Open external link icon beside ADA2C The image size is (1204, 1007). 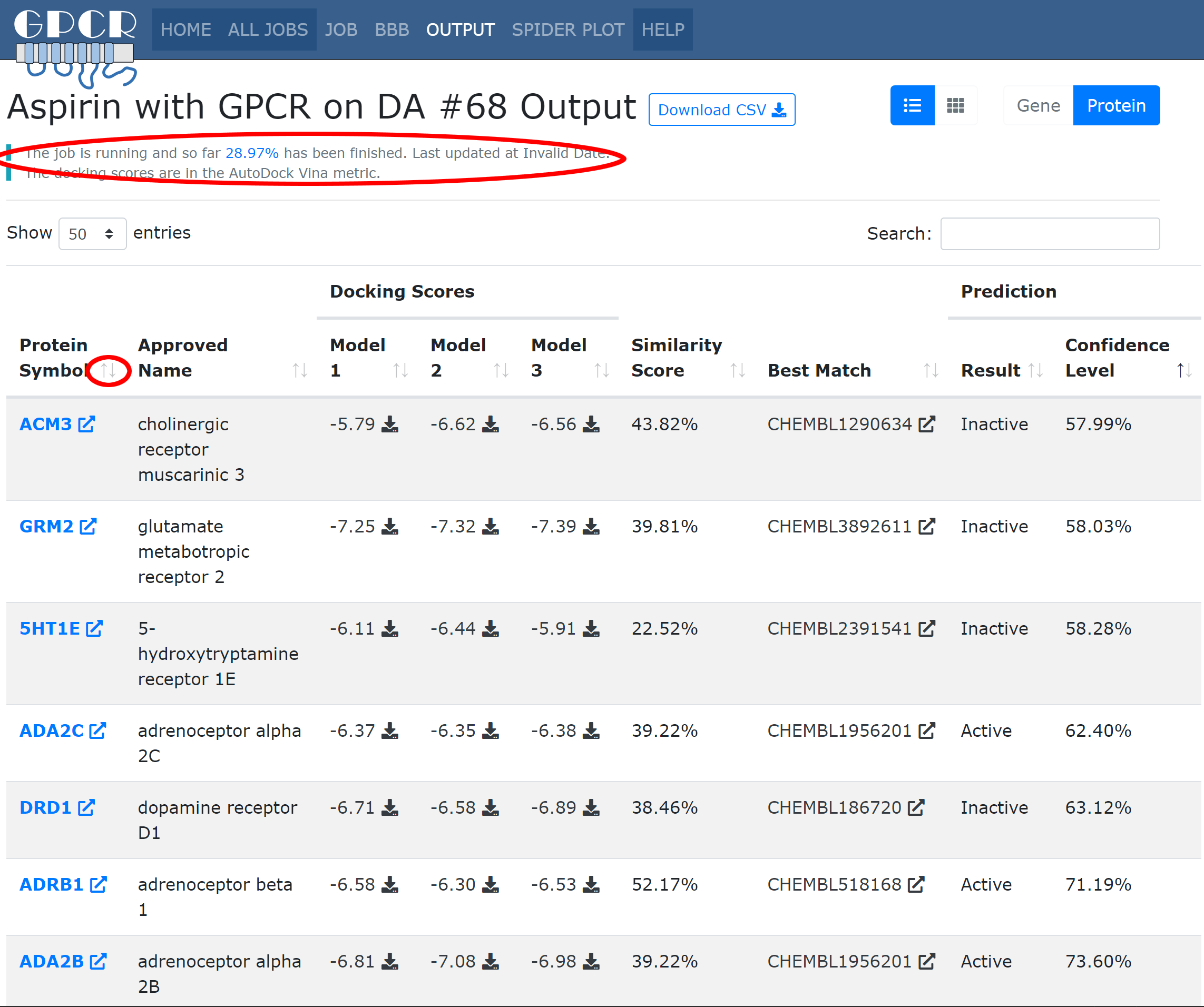click(97, 730)
